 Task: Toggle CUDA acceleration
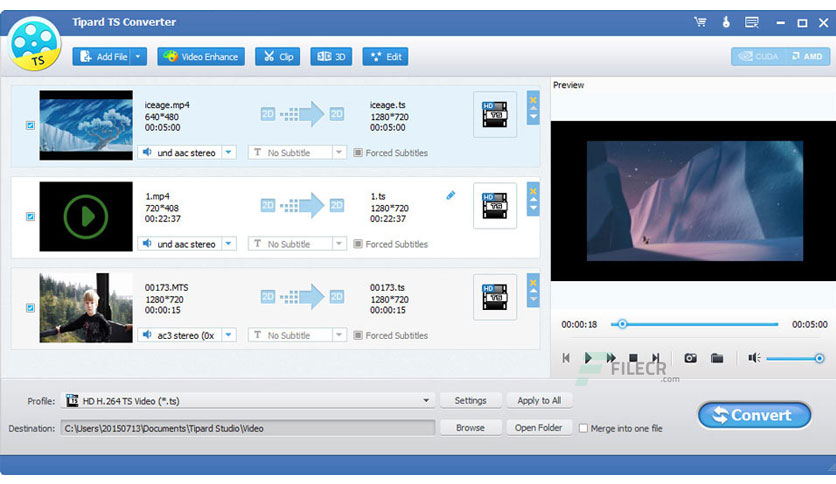click(x=759, y=57)
